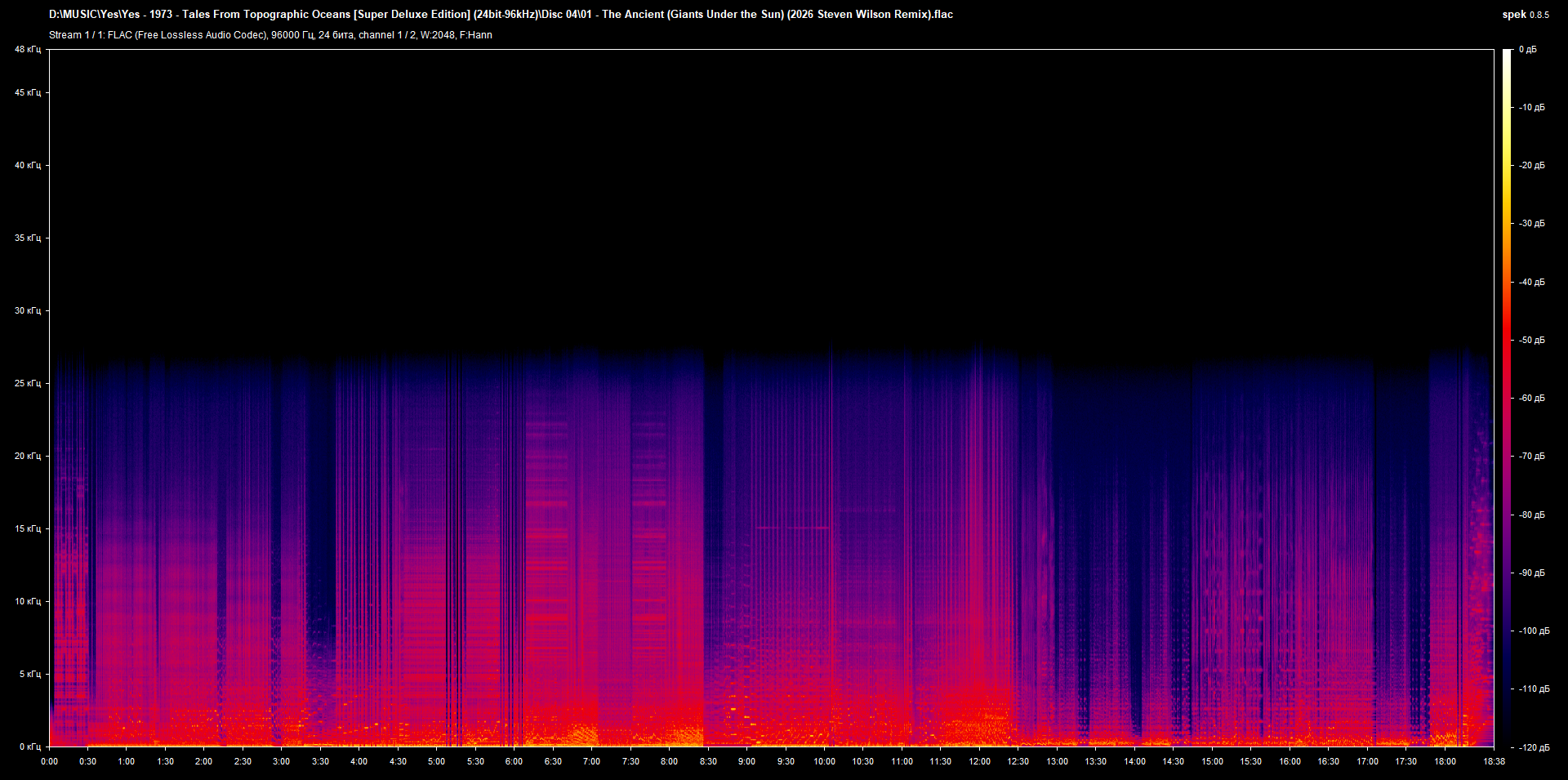The width and height of the screenshot is (1568, 780).
Task: Pick the '6:30' time axis label
Action: pos(553,761)
